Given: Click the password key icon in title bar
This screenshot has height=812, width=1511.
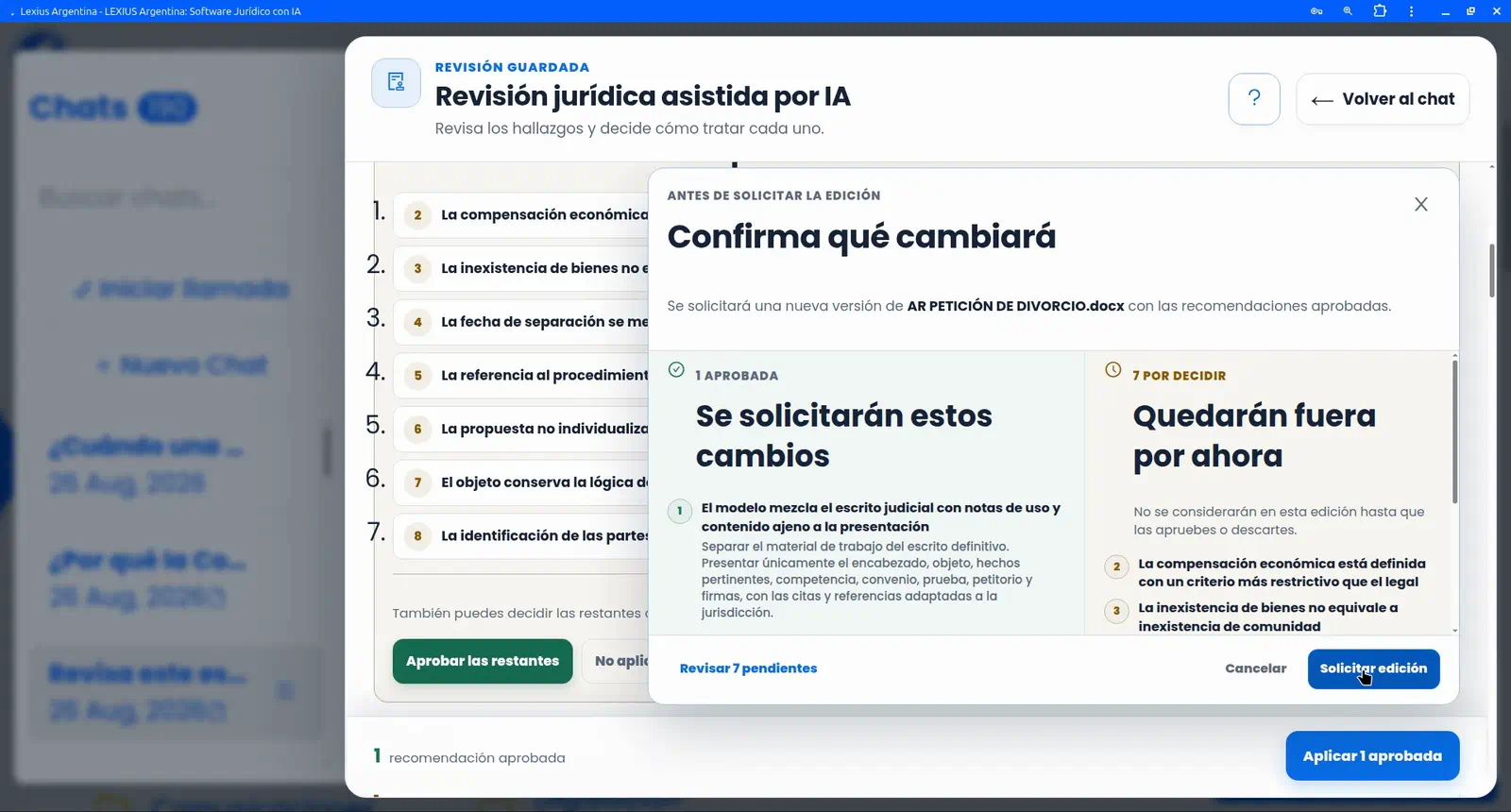Looking at the screenshot, I should click(1316, 11).
